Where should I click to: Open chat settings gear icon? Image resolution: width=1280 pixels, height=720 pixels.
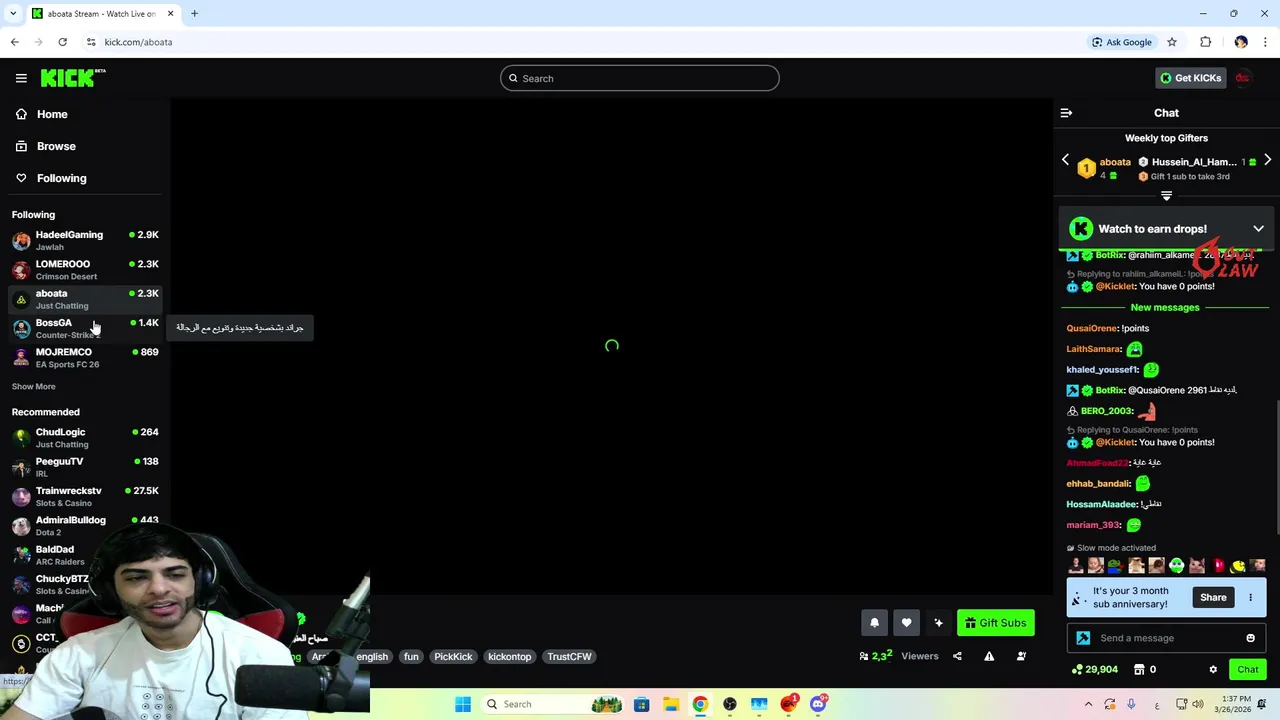click(x=1213, y=670)
